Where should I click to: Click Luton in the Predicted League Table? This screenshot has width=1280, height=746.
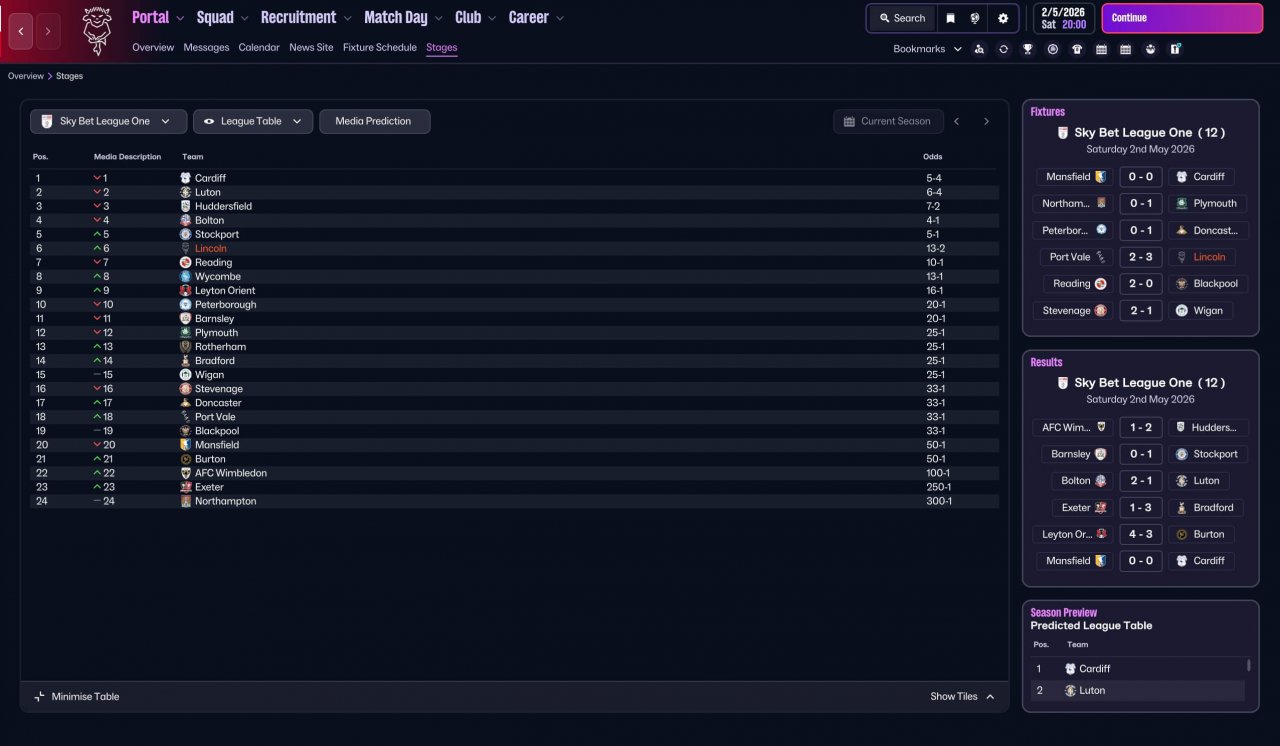(x=1092, y=690)
